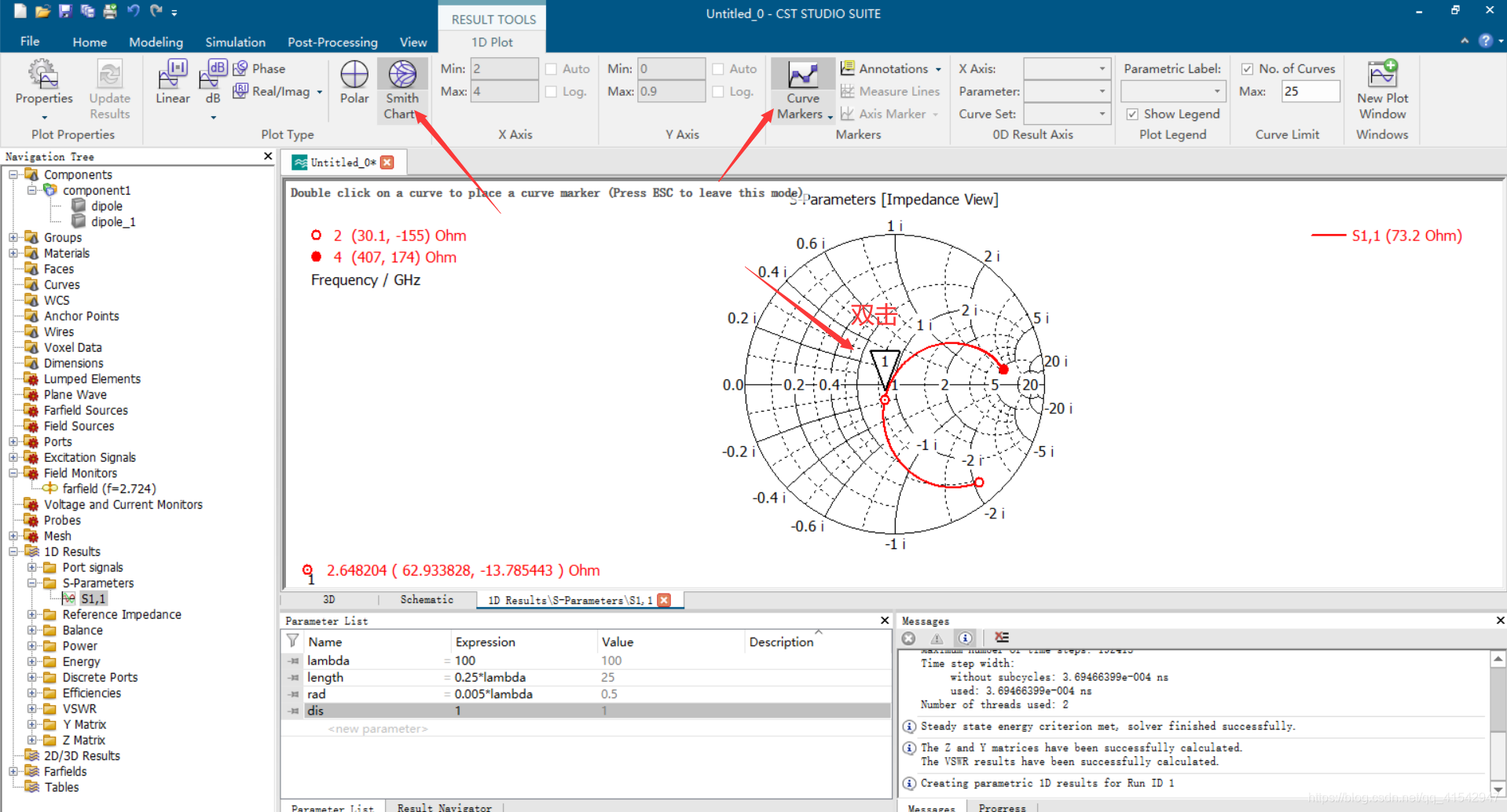Click the Print icon in quick toolbar

point(110,11)
